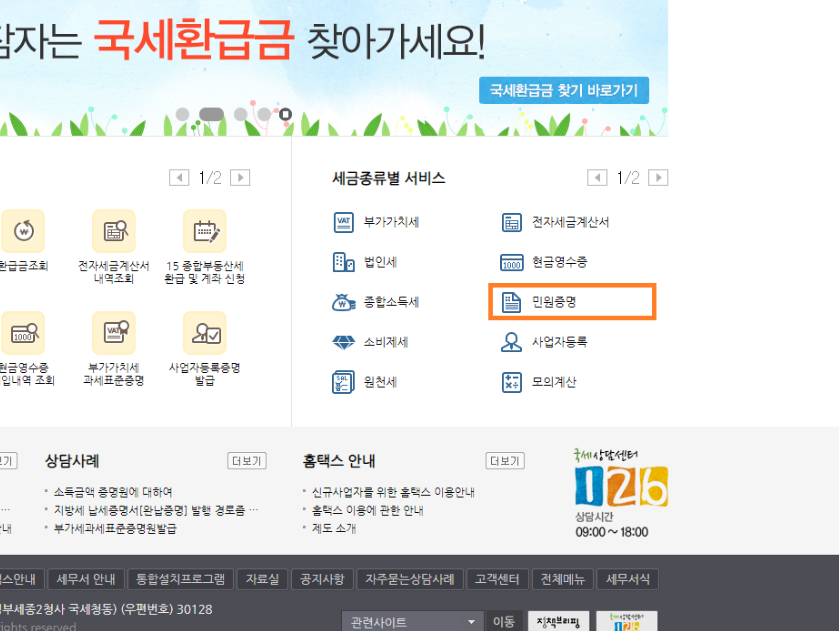Click the 현금영수증 내역 조회 tile icon
This screenshot has width=839, height=631.
click(x=22, y=333)
